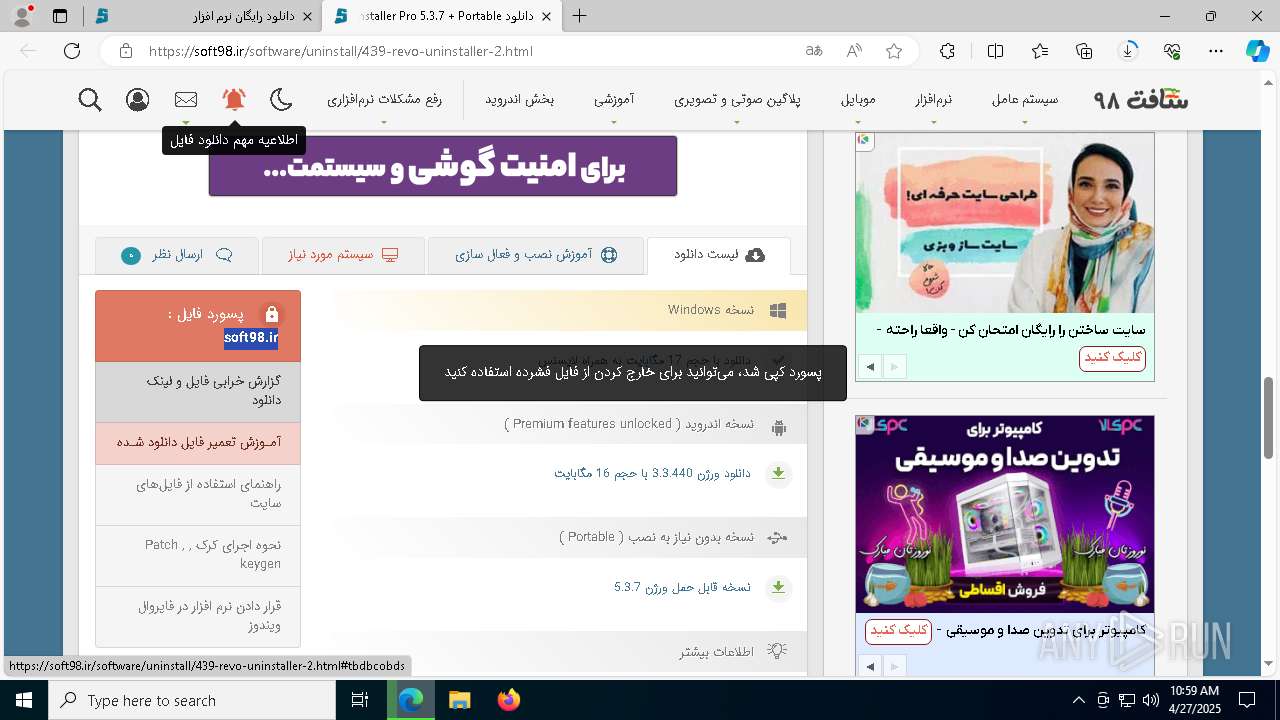Open the Edge favorites list icon
The height and width of the screenshot is (720, 1280).
[x=1040, y=51]
